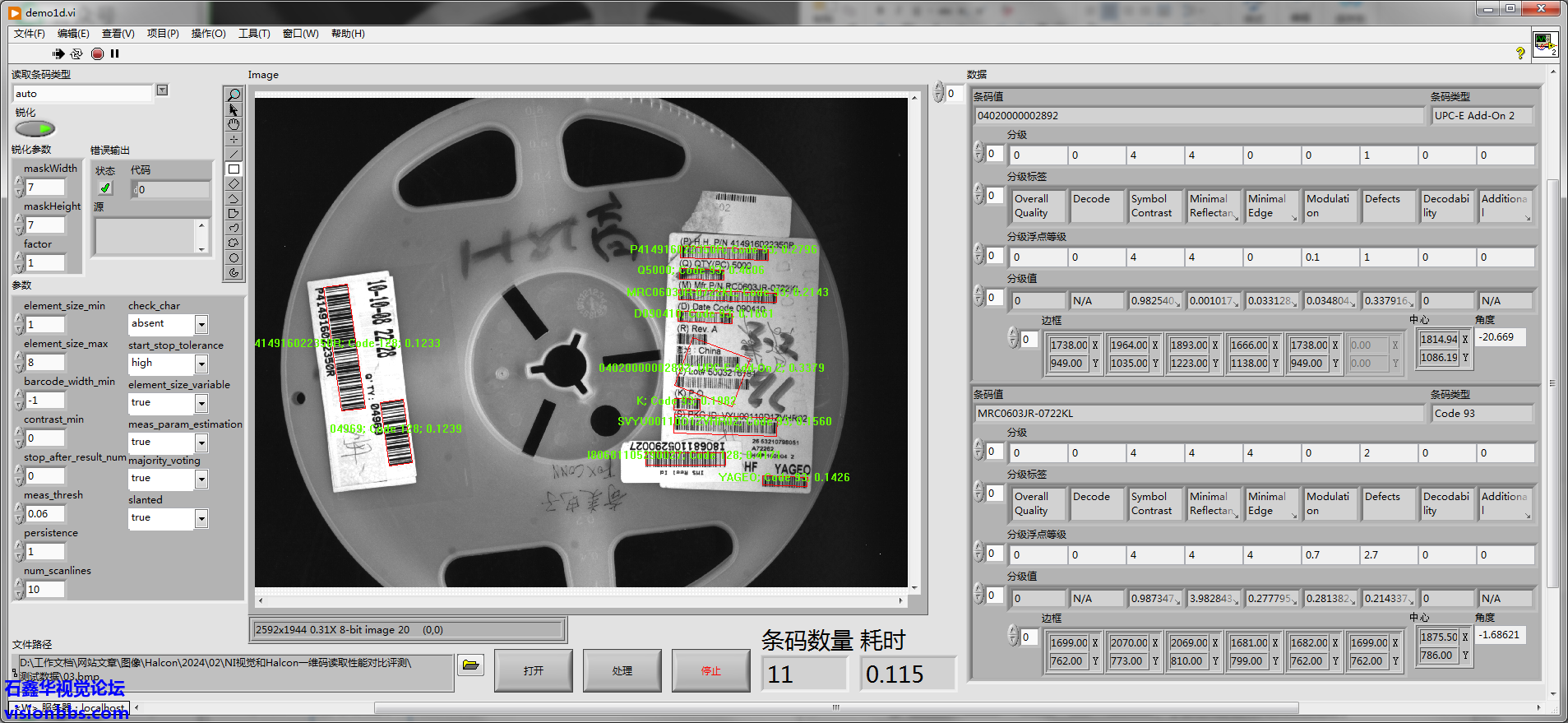Open the 工具(T) menu

tap(254, 34)
